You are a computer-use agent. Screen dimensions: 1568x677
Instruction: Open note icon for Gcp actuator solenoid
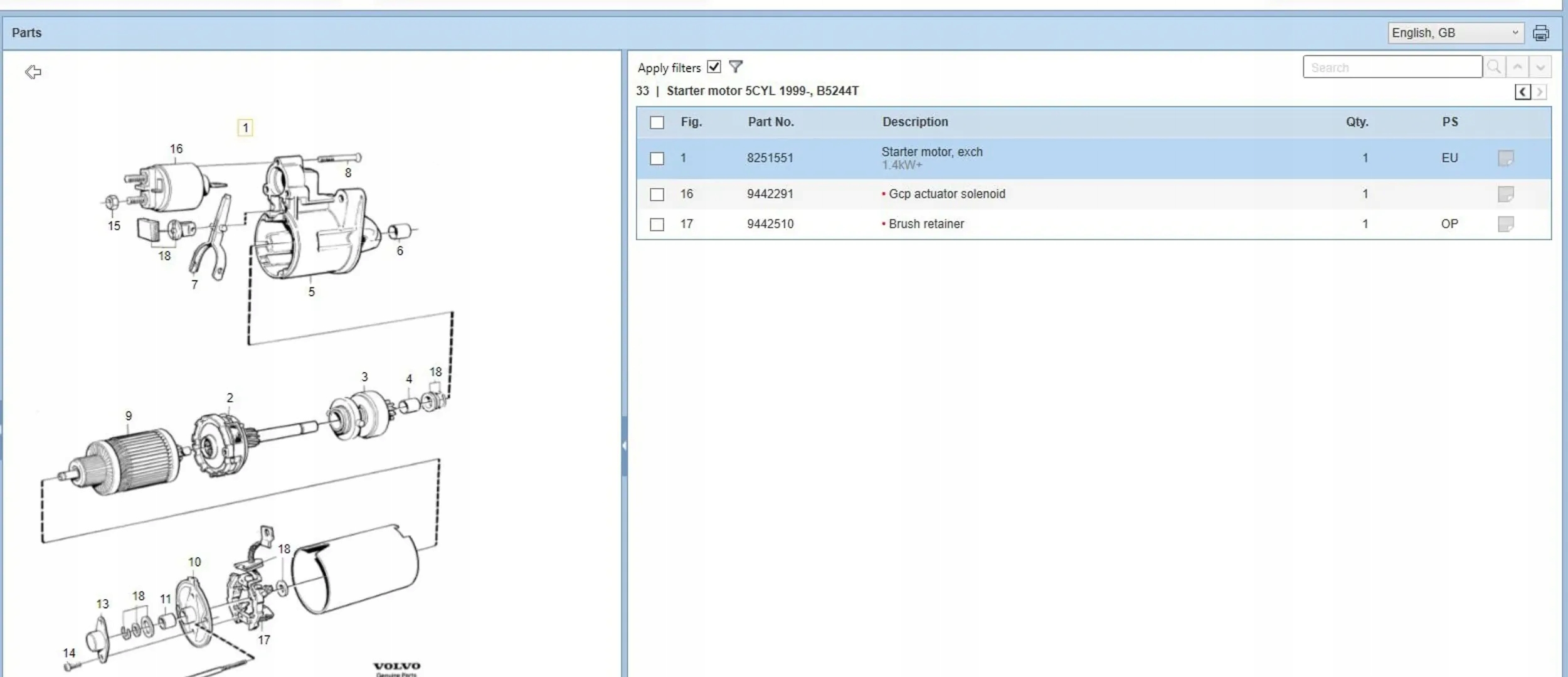coord(1505,194)
